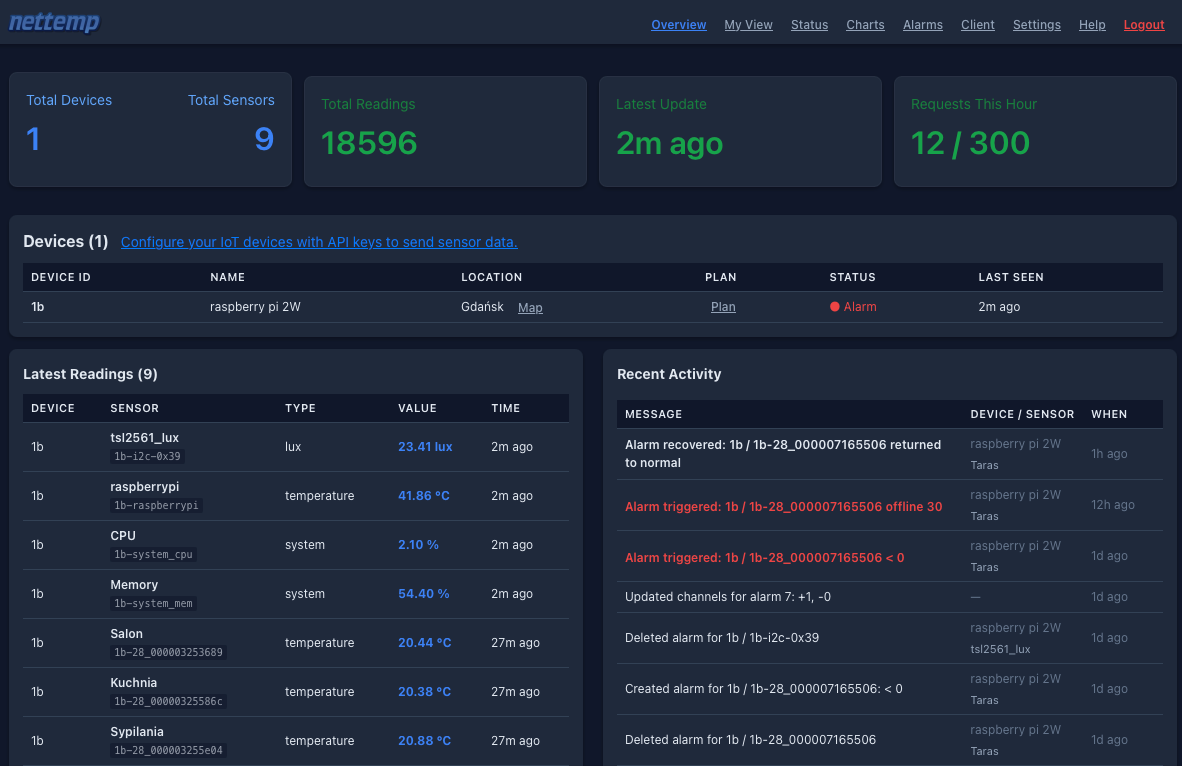Open the Client section

pos(977,24)
